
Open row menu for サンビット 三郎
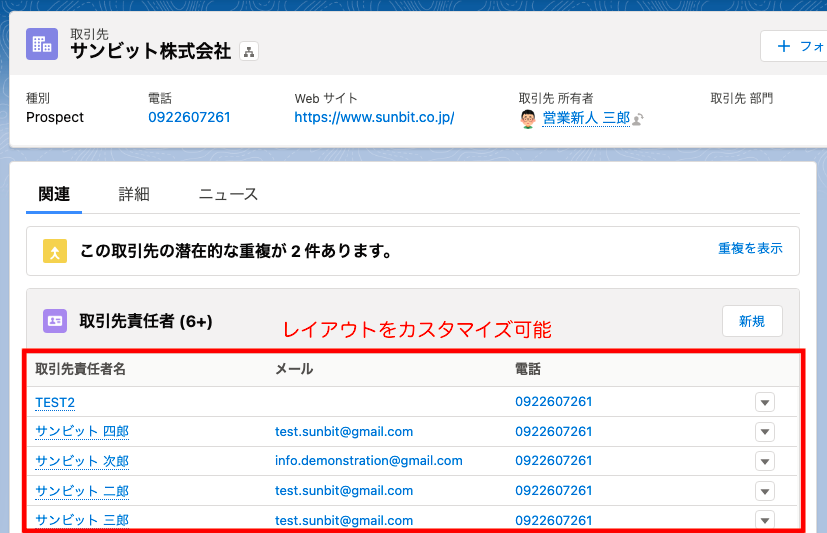pos(765,519)
